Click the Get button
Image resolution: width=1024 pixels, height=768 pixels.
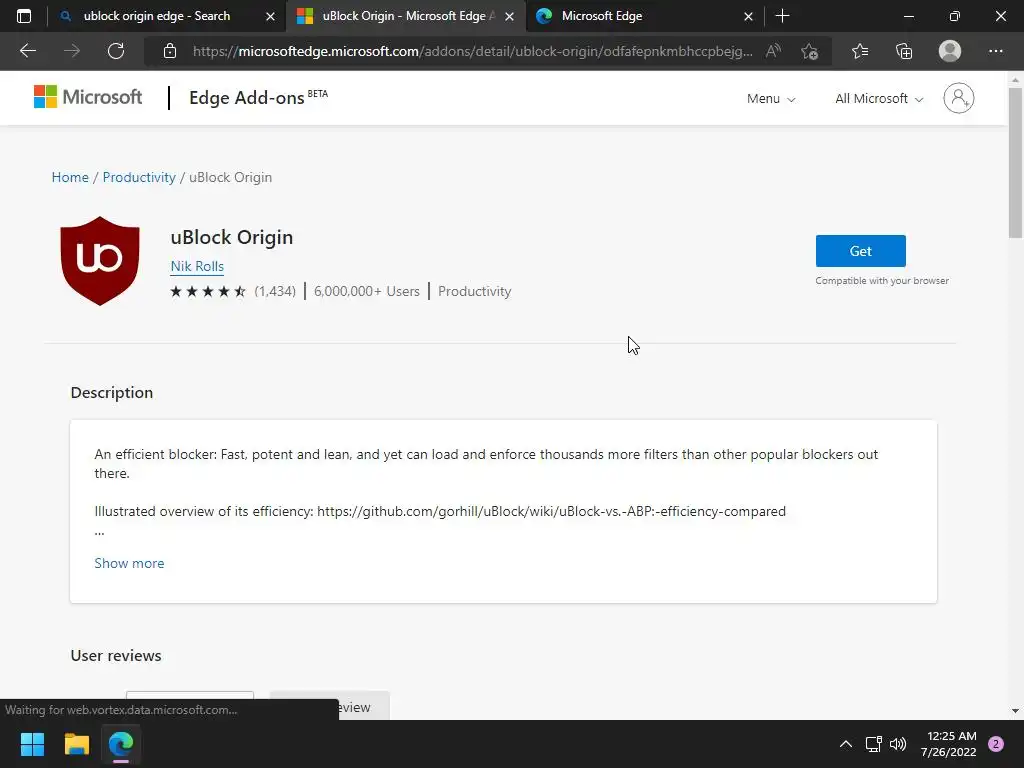[x=860, y=251]
